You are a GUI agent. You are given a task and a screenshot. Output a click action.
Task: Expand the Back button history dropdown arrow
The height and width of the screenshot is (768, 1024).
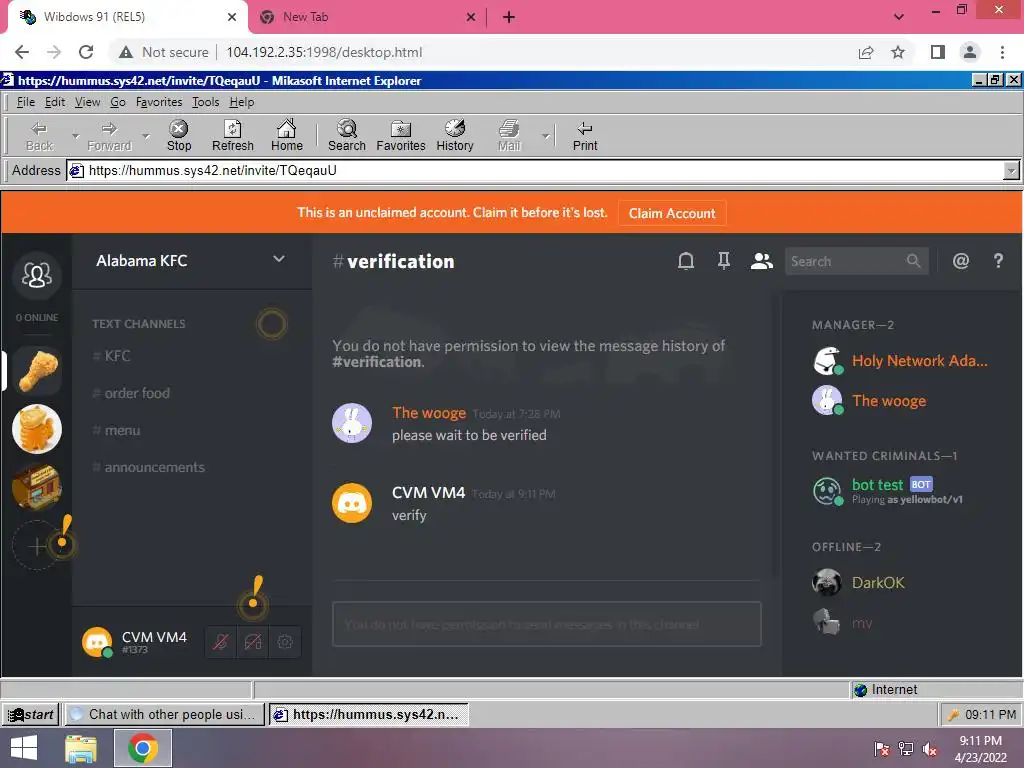[75, 136]
